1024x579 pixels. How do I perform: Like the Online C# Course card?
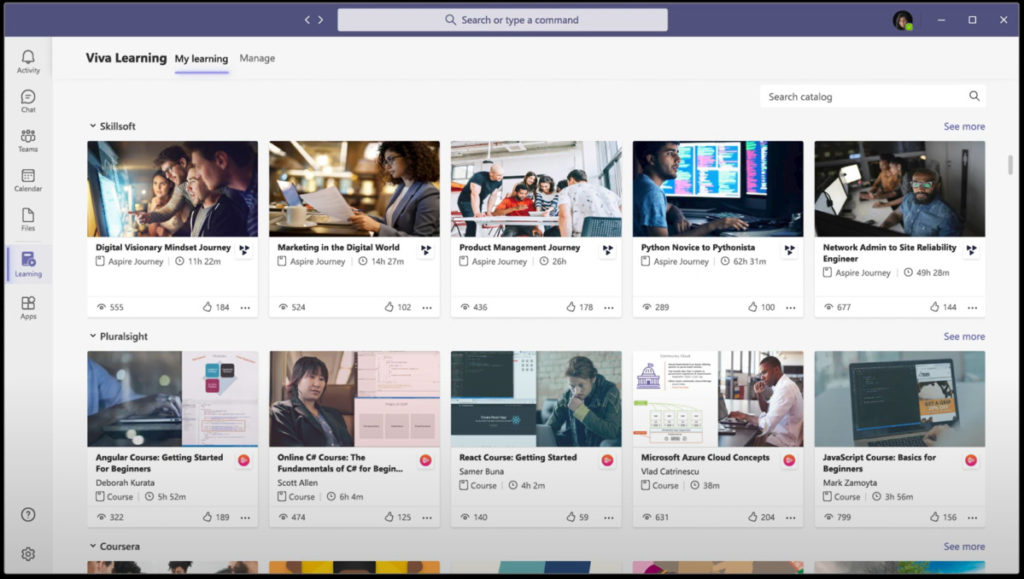(389, 517)
